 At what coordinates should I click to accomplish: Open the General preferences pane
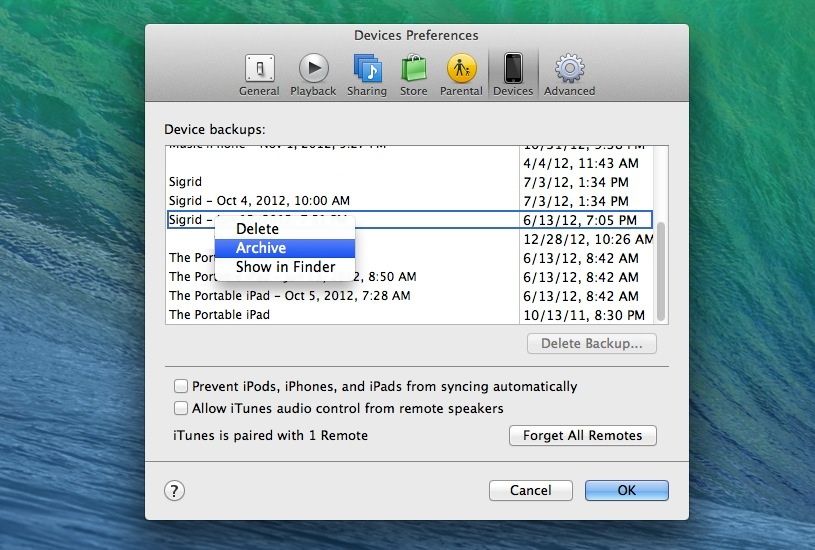pyautogui.click(x=259, y=74)
